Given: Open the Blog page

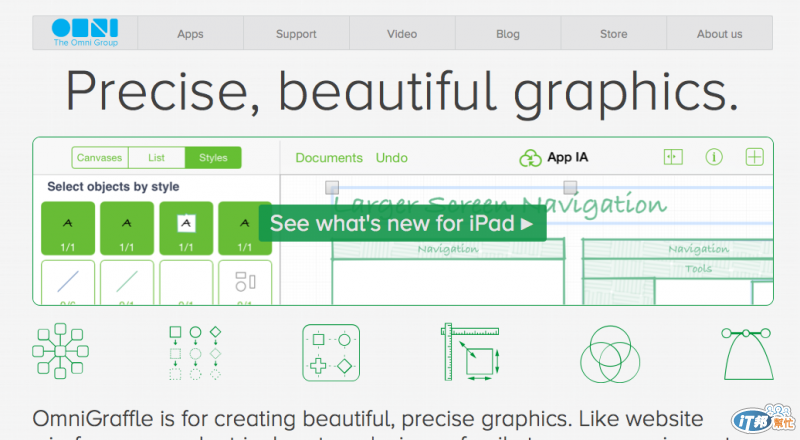Looking at the screenshot, I should (x=508, y=34).
